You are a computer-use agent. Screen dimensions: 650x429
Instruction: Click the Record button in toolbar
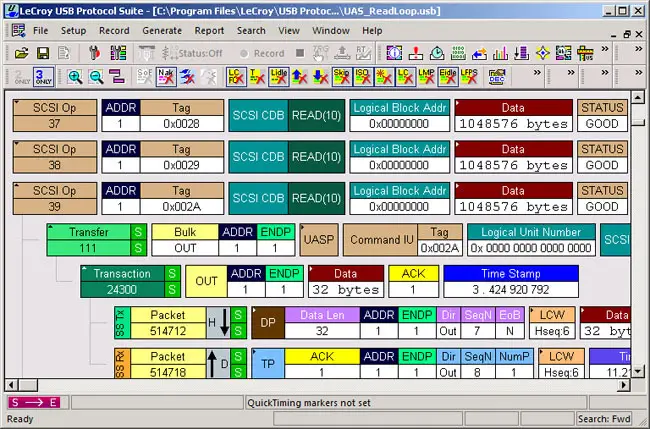pos(261,53)
